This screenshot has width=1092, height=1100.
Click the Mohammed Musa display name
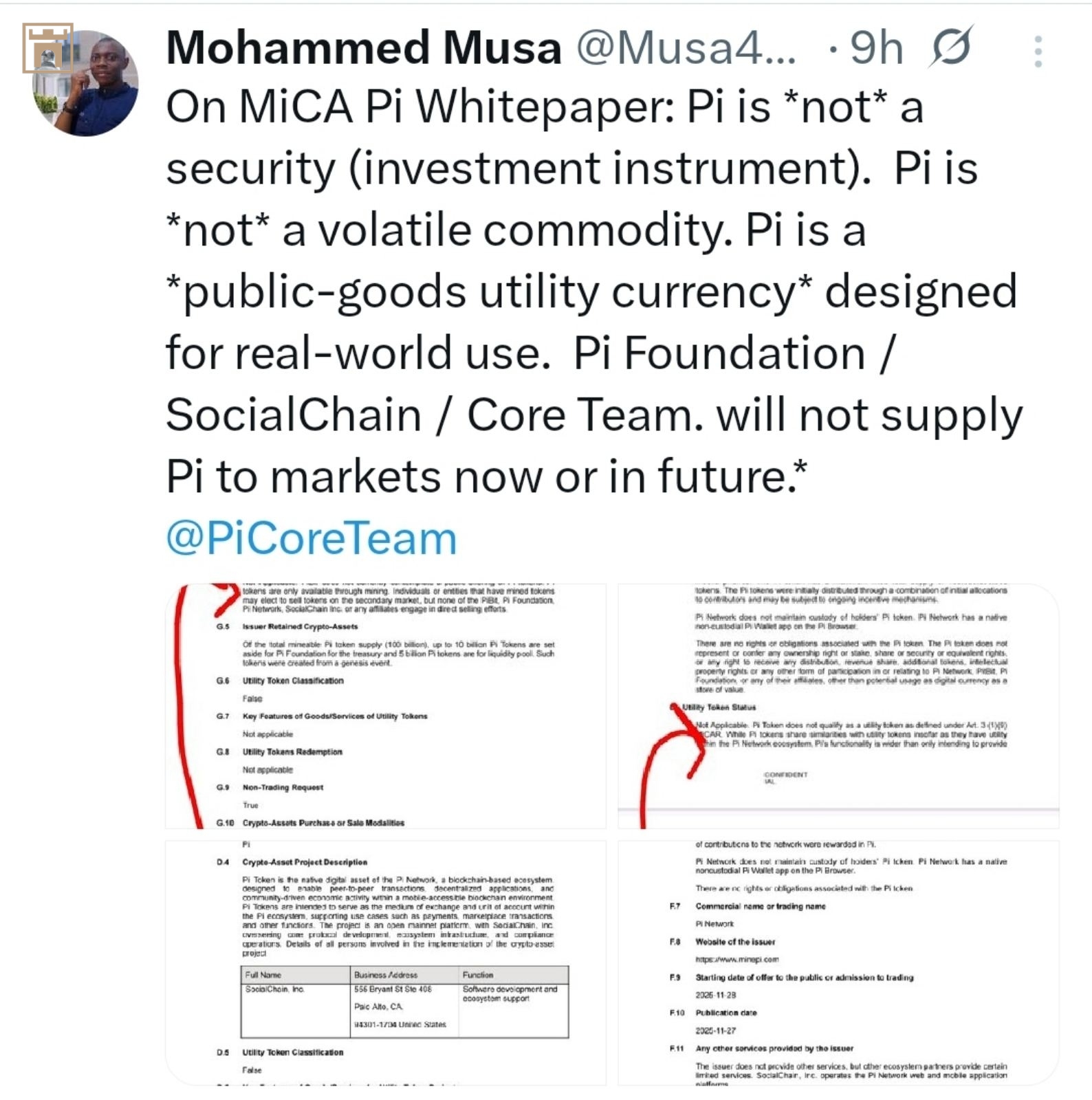(364, 48)
